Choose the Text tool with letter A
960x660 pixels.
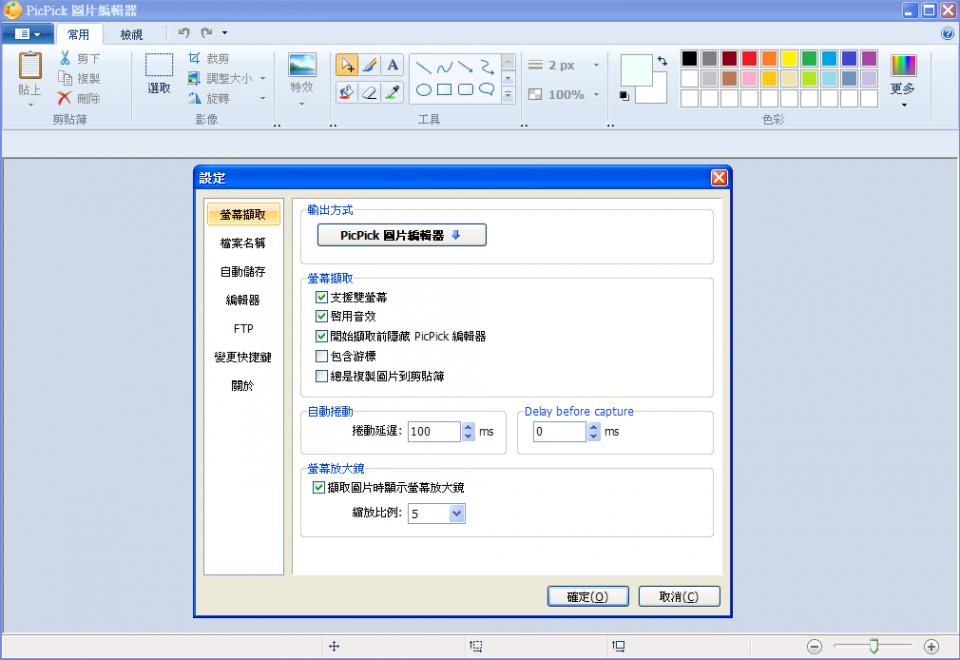pyautogui.click(x=392, y=65)
